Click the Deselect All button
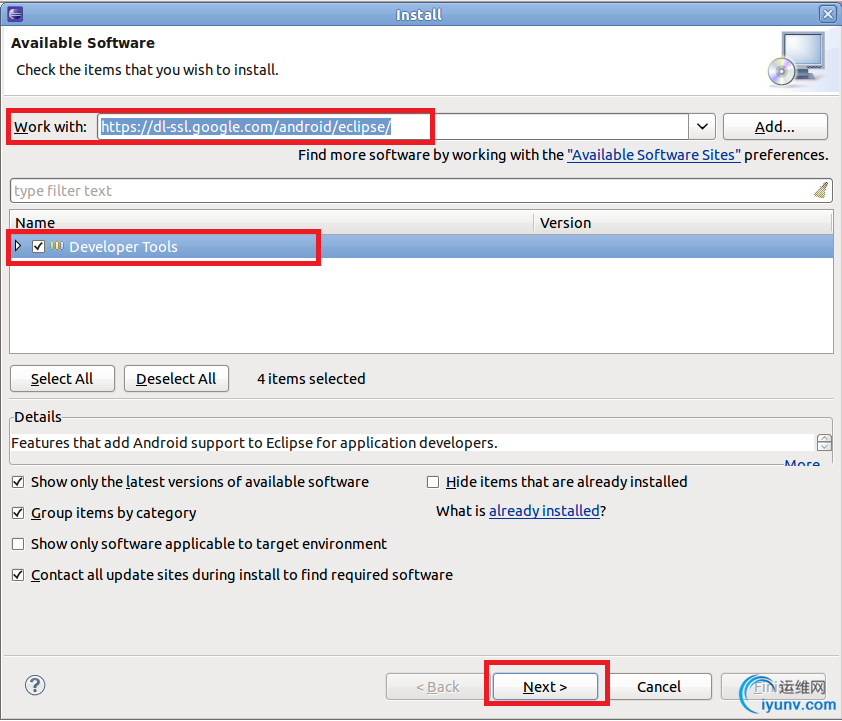Screen dimensions: 842x721 (x=176, y=379)
